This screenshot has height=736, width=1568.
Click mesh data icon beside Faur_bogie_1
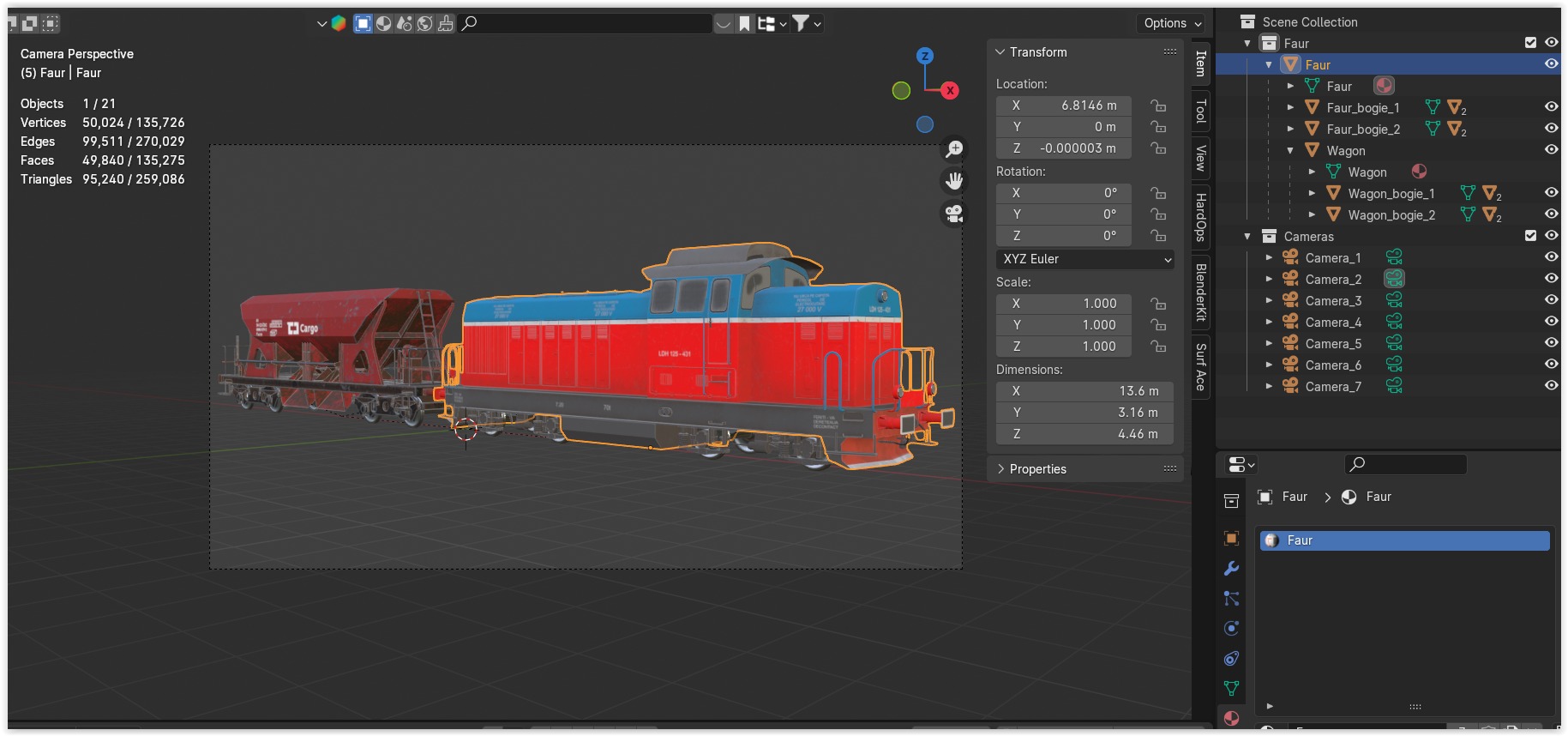click(x=1432, y=107)
